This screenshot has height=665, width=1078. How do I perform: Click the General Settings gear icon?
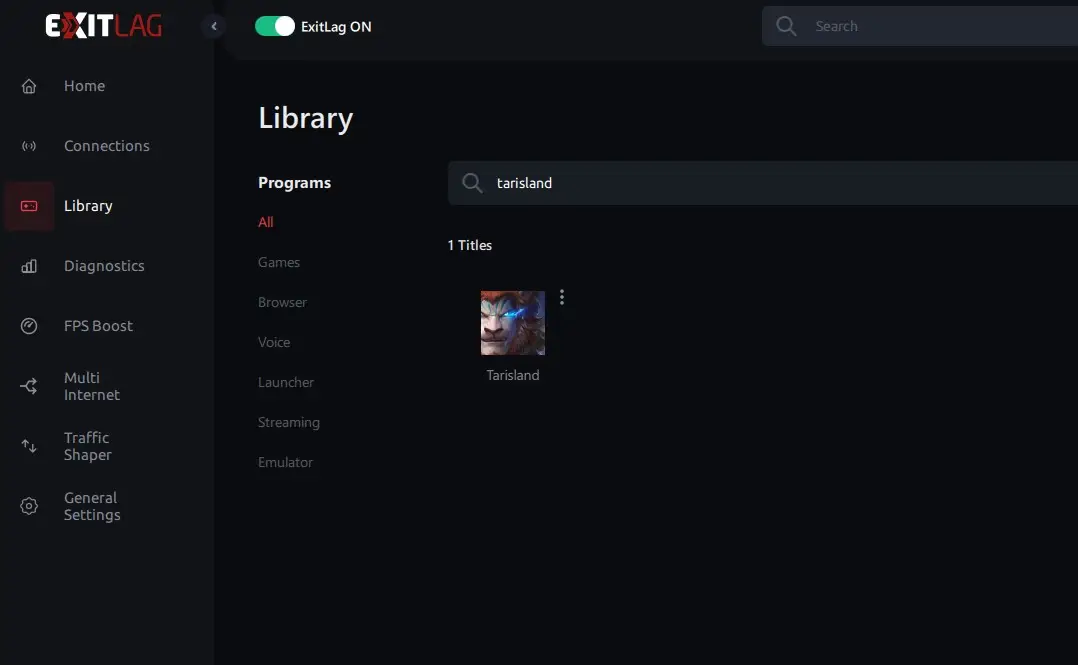click(29, 506)
